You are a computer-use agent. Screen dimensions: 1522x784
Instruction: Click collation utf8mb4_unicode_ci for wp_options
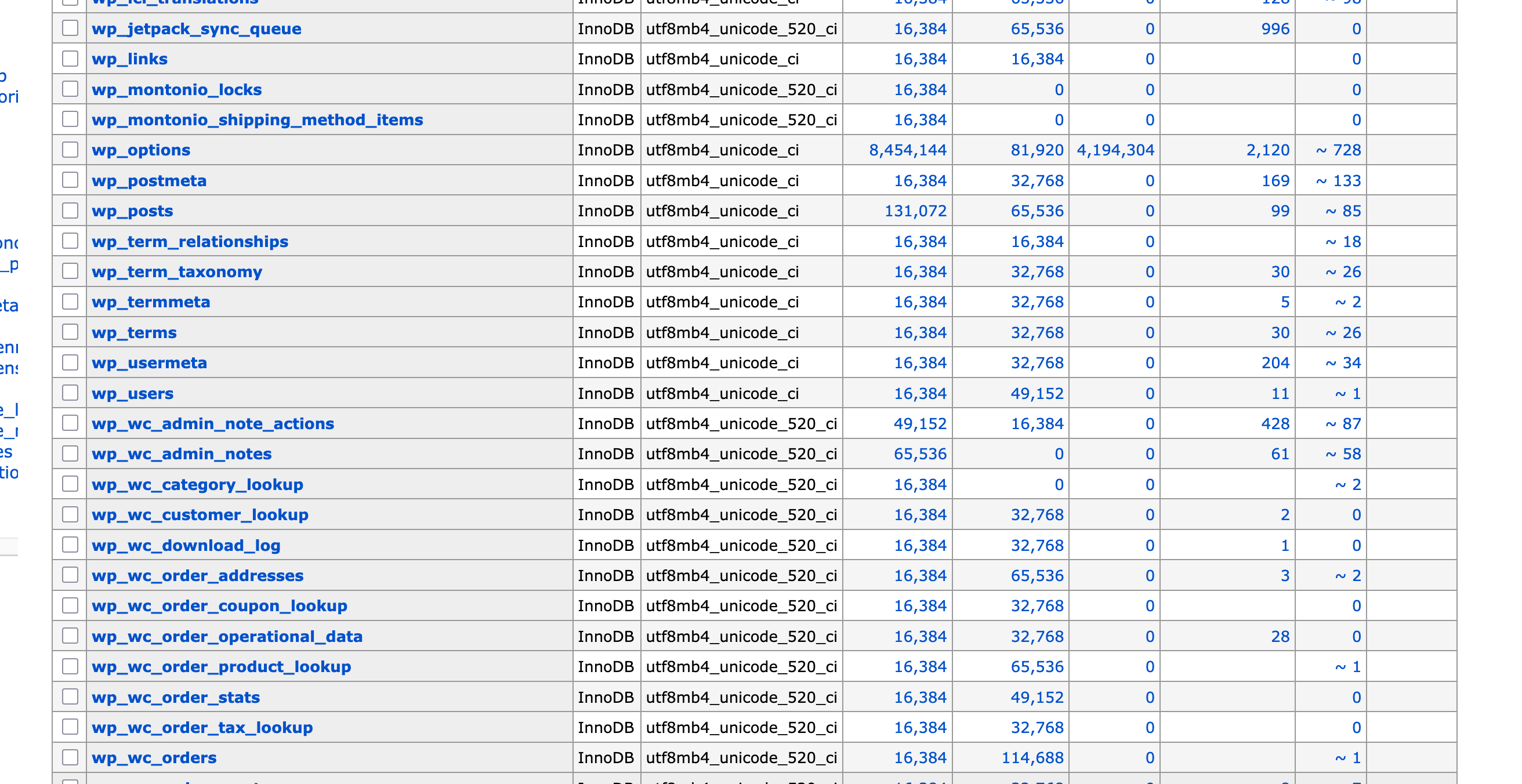pos(722,150)
